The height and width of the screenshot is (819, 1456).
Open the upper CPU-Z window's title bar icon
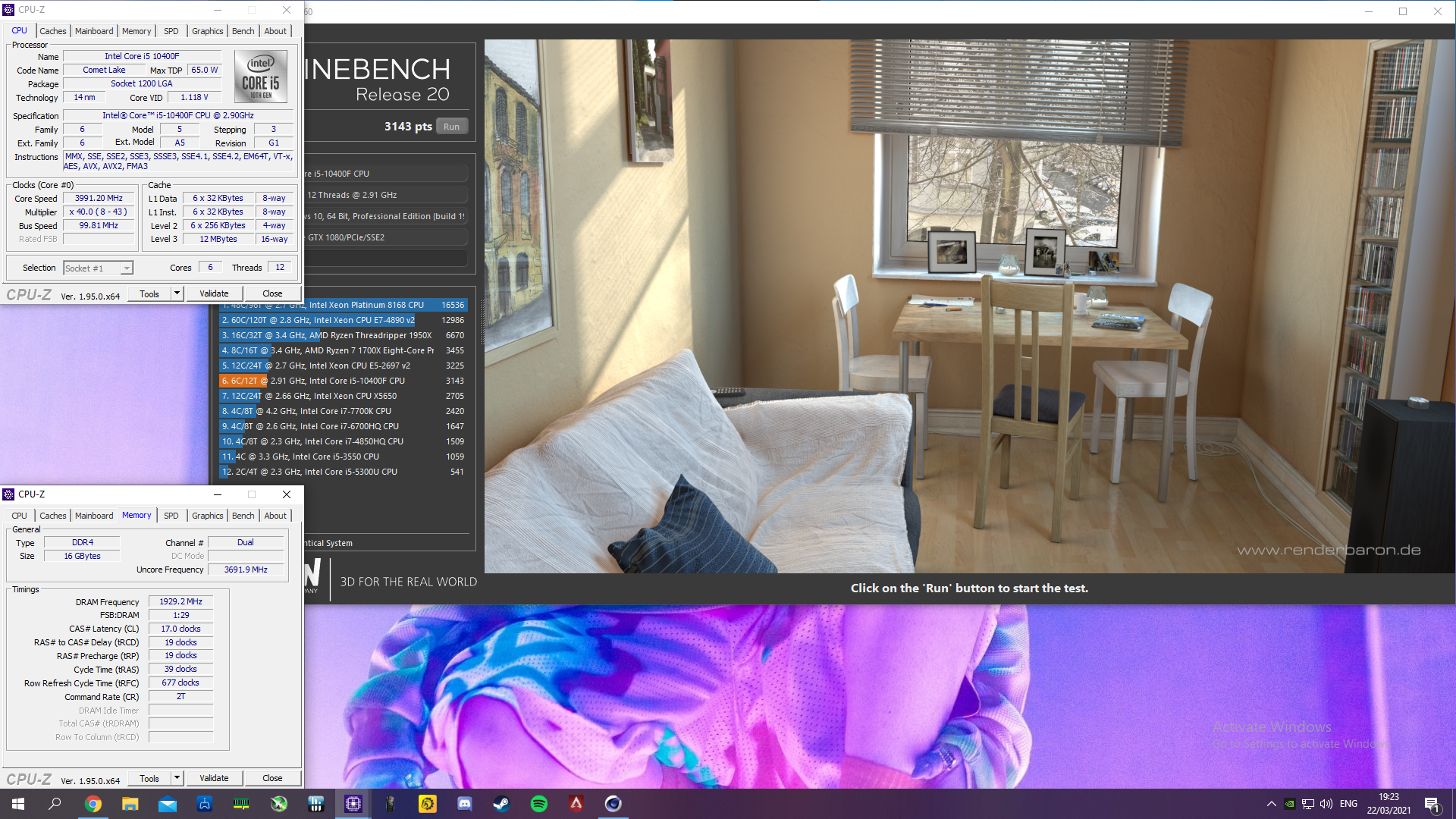(9, 10)
